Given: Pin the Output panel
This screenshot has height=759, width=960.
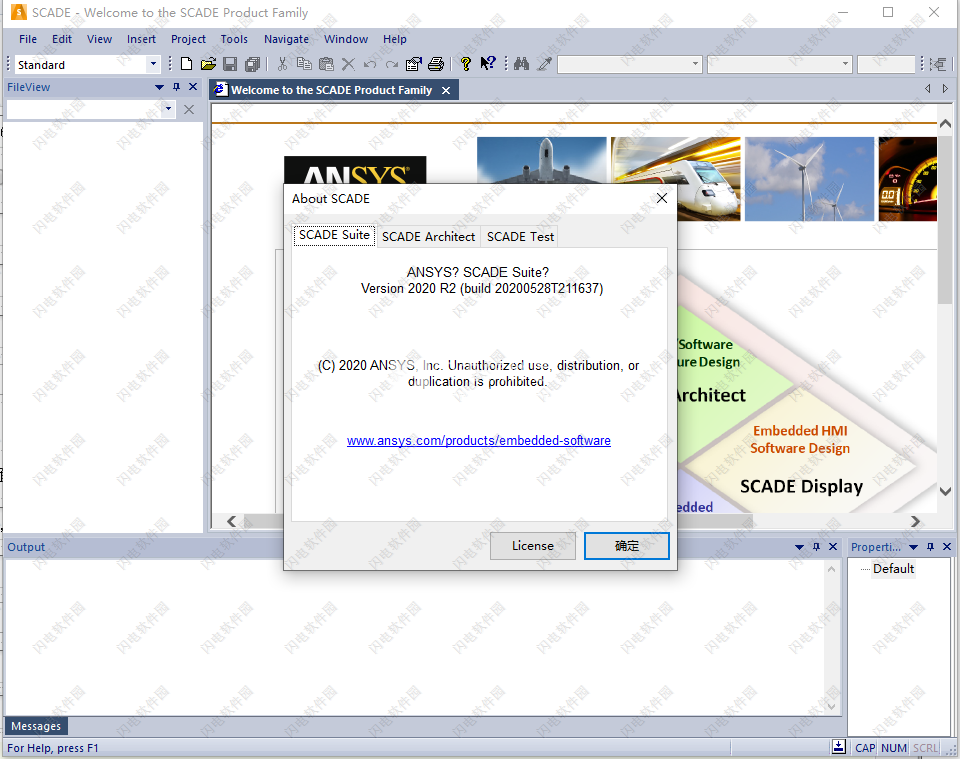Looking at the screenshot, I should (816, 547).
